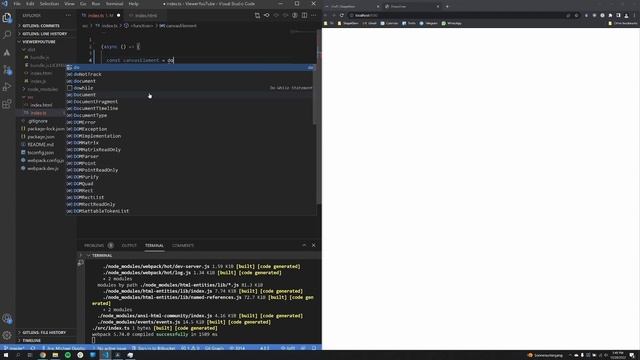
Task: Open Run and Debug view
Action: pos(7,87)
